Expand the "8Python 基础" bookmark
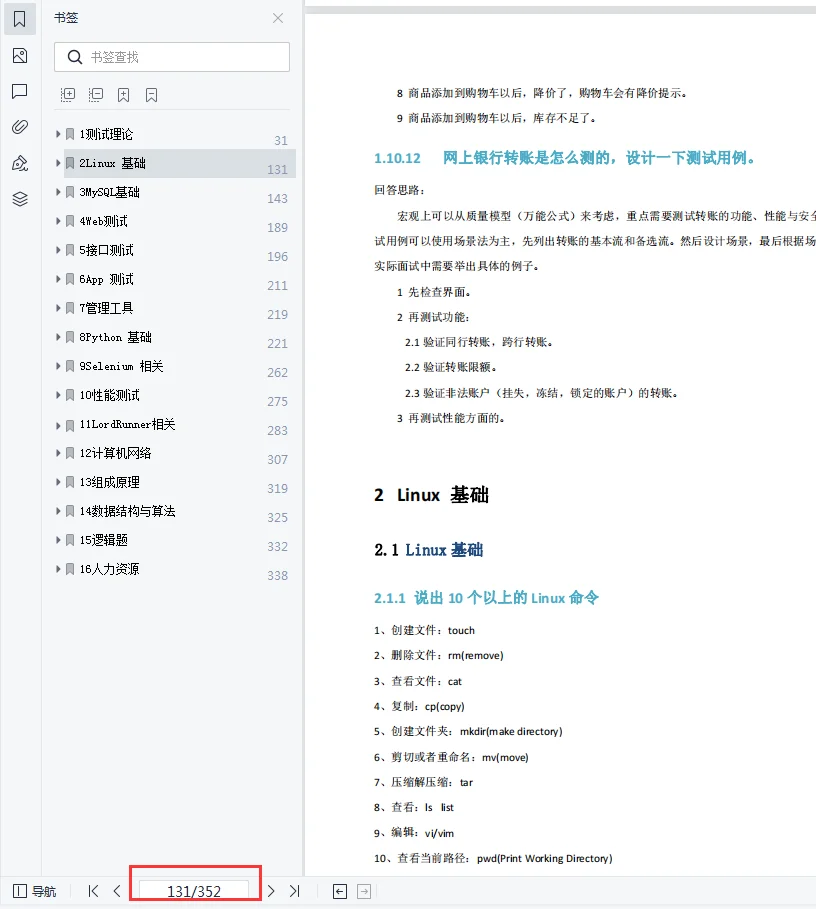 [x=58, y=337]
